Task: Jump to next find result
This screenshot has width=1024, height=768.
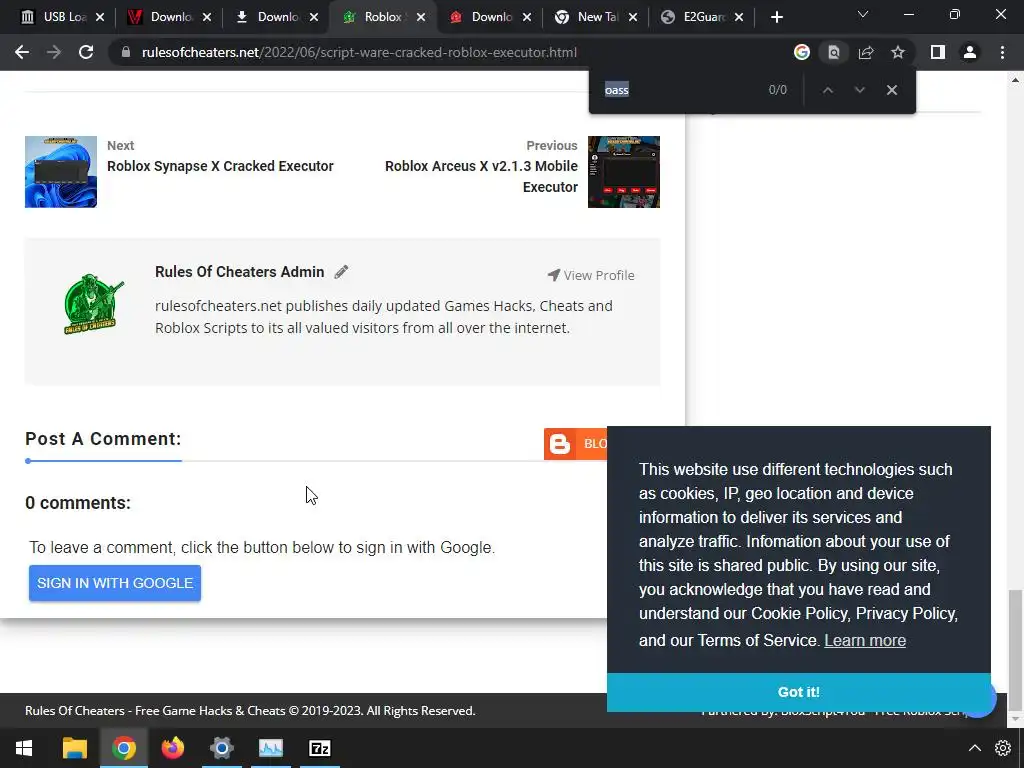Action: [859, 90]
